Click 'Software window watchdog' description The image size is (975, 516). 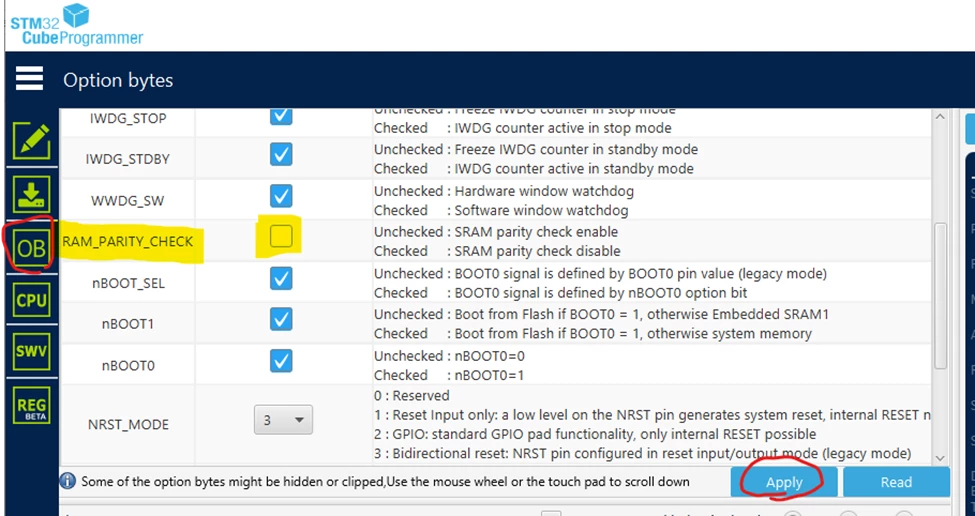pos(542,210)
